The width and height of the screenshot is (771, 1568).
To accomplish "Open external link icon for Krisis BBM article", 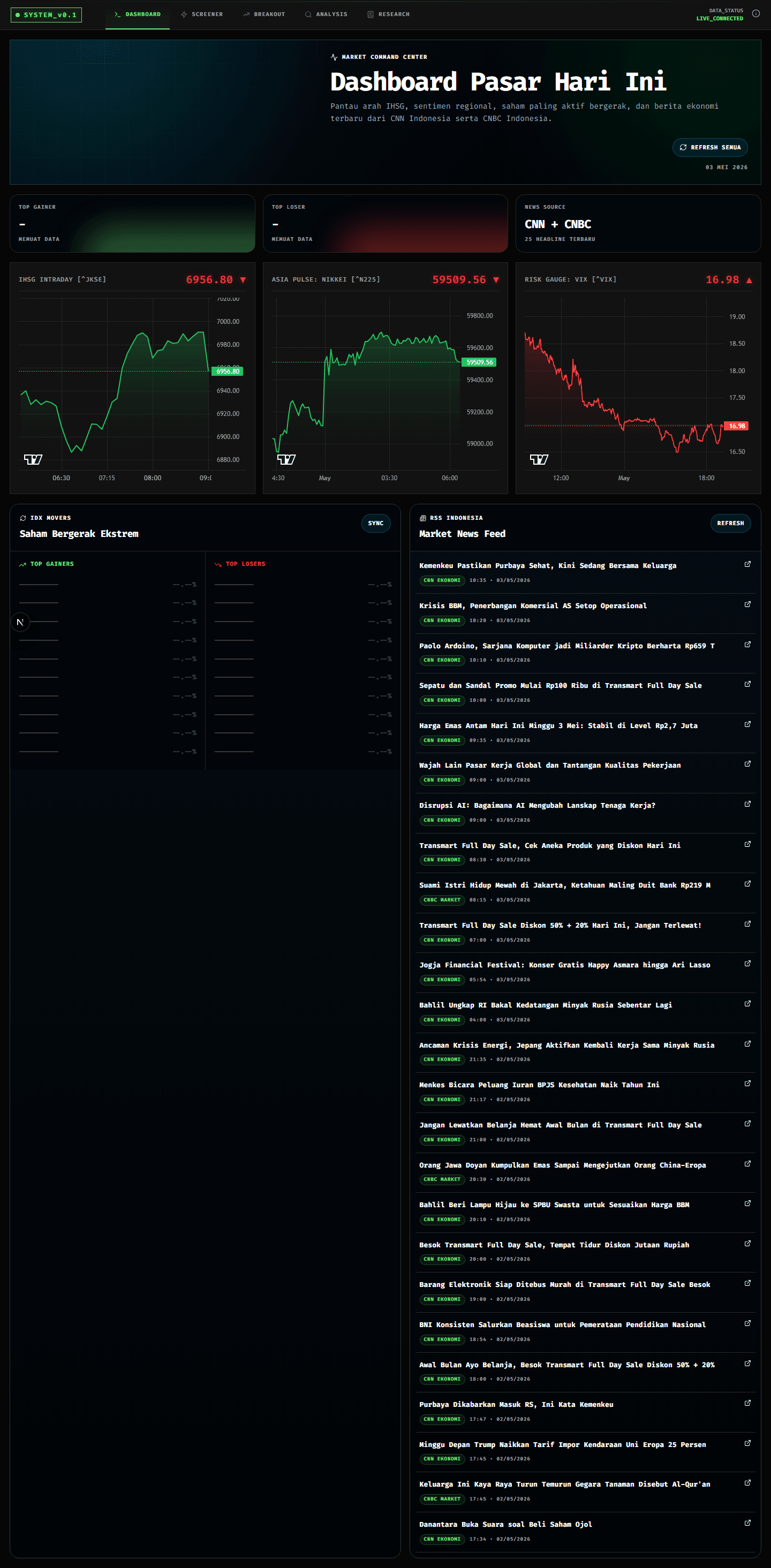I will tap(747, 604).
